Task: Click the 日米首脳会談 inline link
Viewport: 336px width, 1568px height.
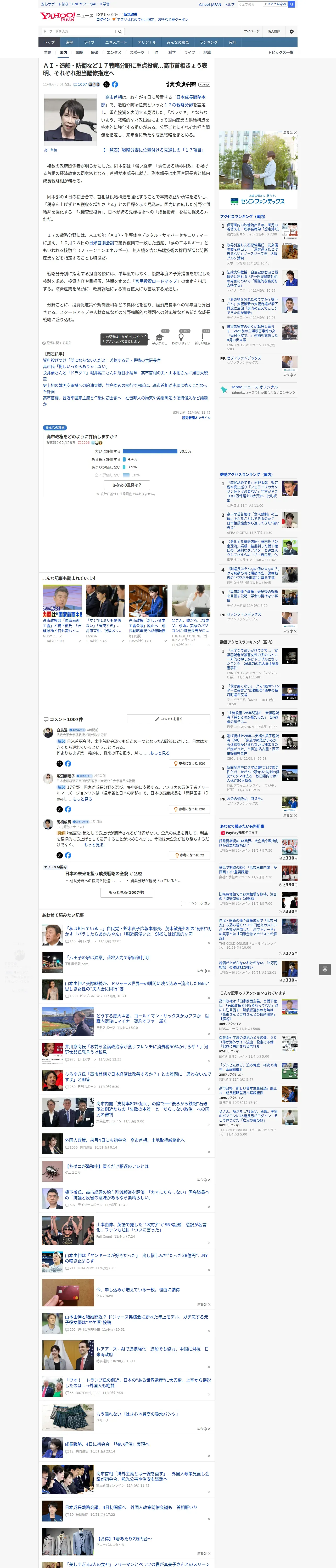Action: point(102,242)
